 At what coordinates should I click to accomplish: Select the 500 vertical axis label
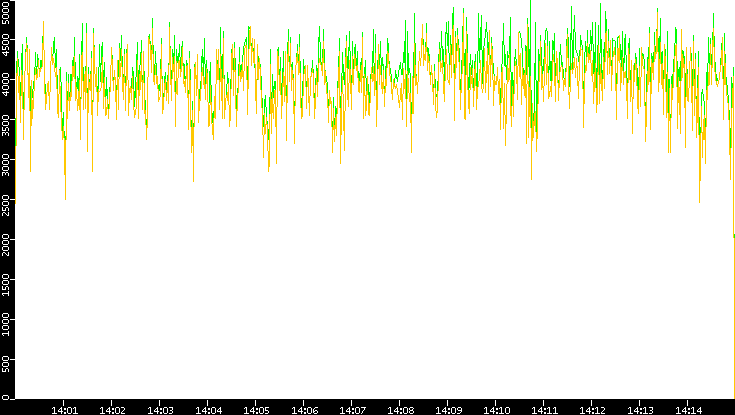click(x=5, y=363)
